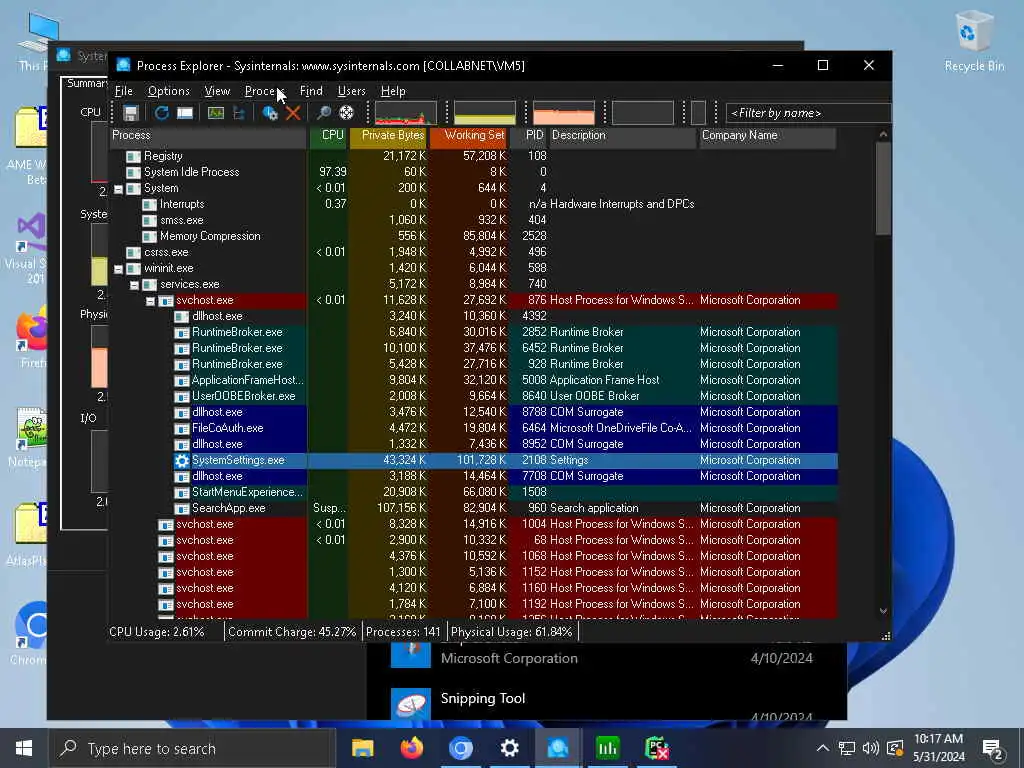The image size is (1024, 768).
Task: Click the red X Kill Process icon
Action: [x=293, y=113]
